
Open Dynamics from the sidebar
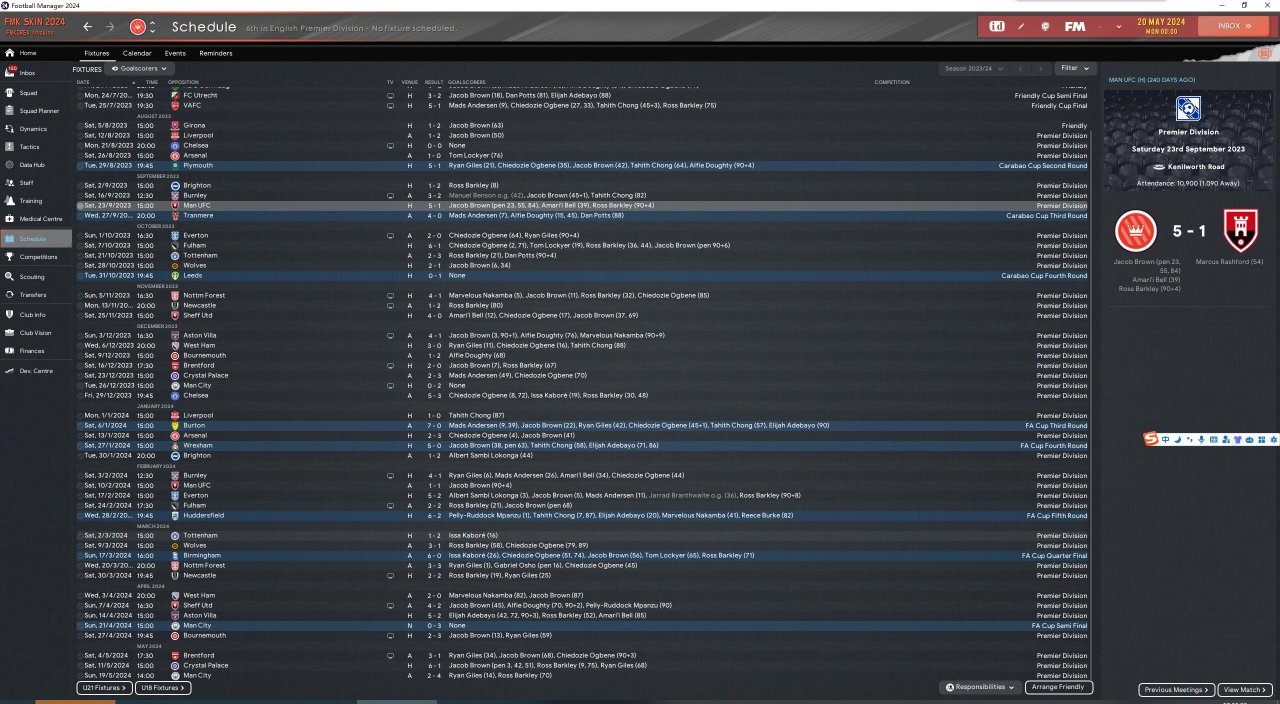point(36,129)
